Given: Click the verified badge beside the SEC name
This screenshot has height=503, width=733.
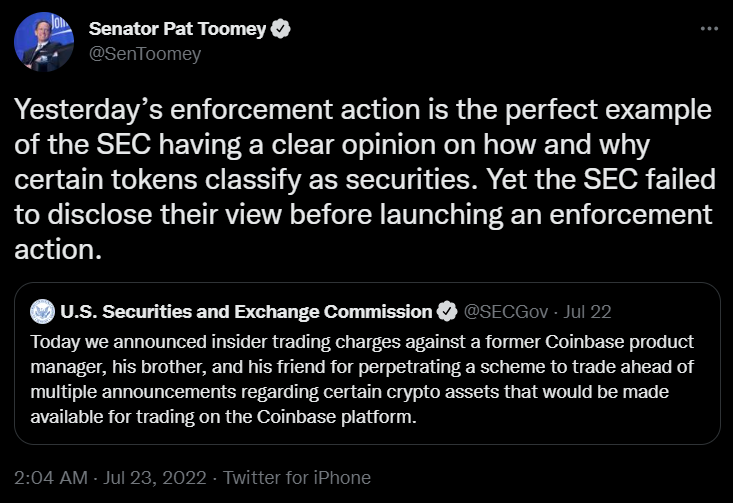Looking at the screenshot, I should point(449,311).
